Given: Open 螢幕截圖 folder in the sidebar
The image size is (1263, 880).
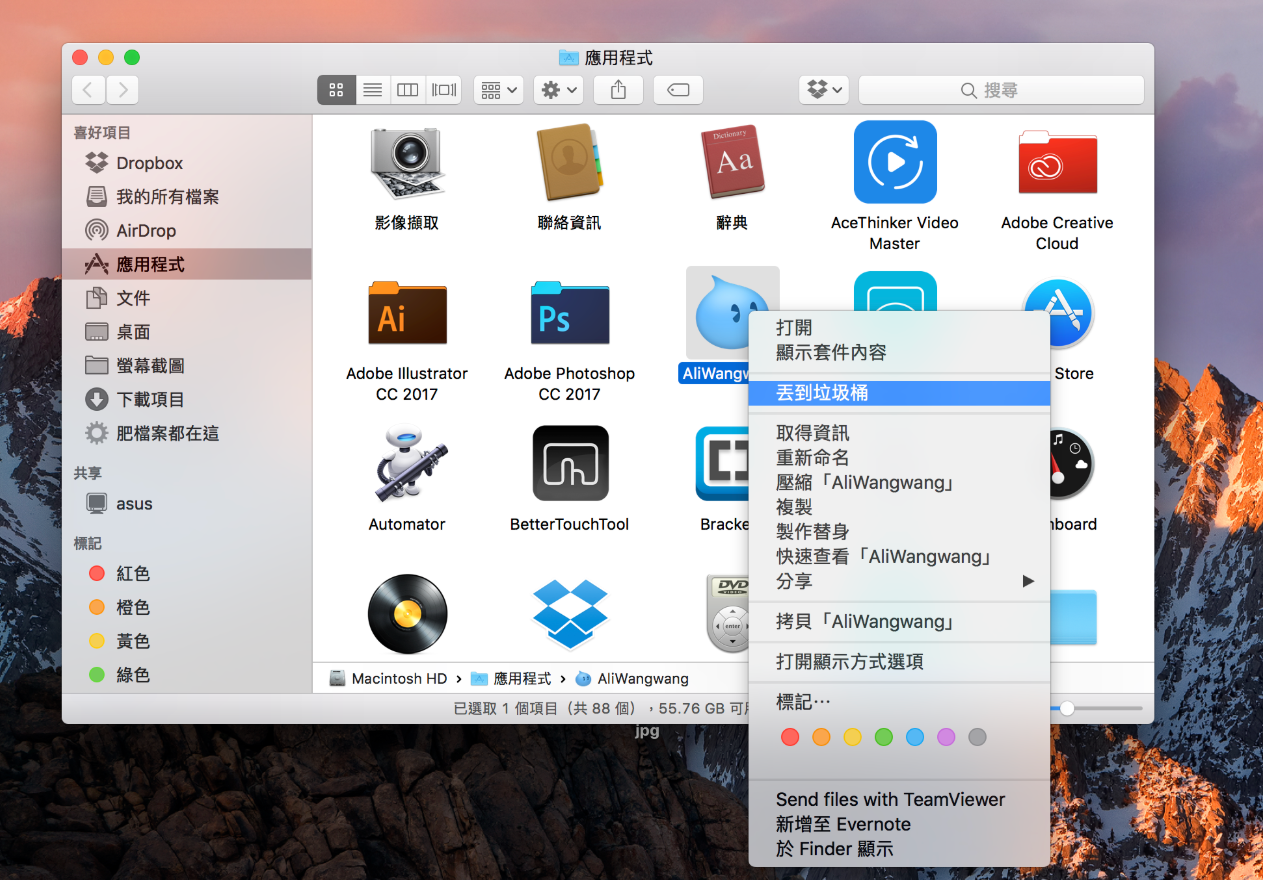Looking at the screenshot, I should click(x=187, y=366).
